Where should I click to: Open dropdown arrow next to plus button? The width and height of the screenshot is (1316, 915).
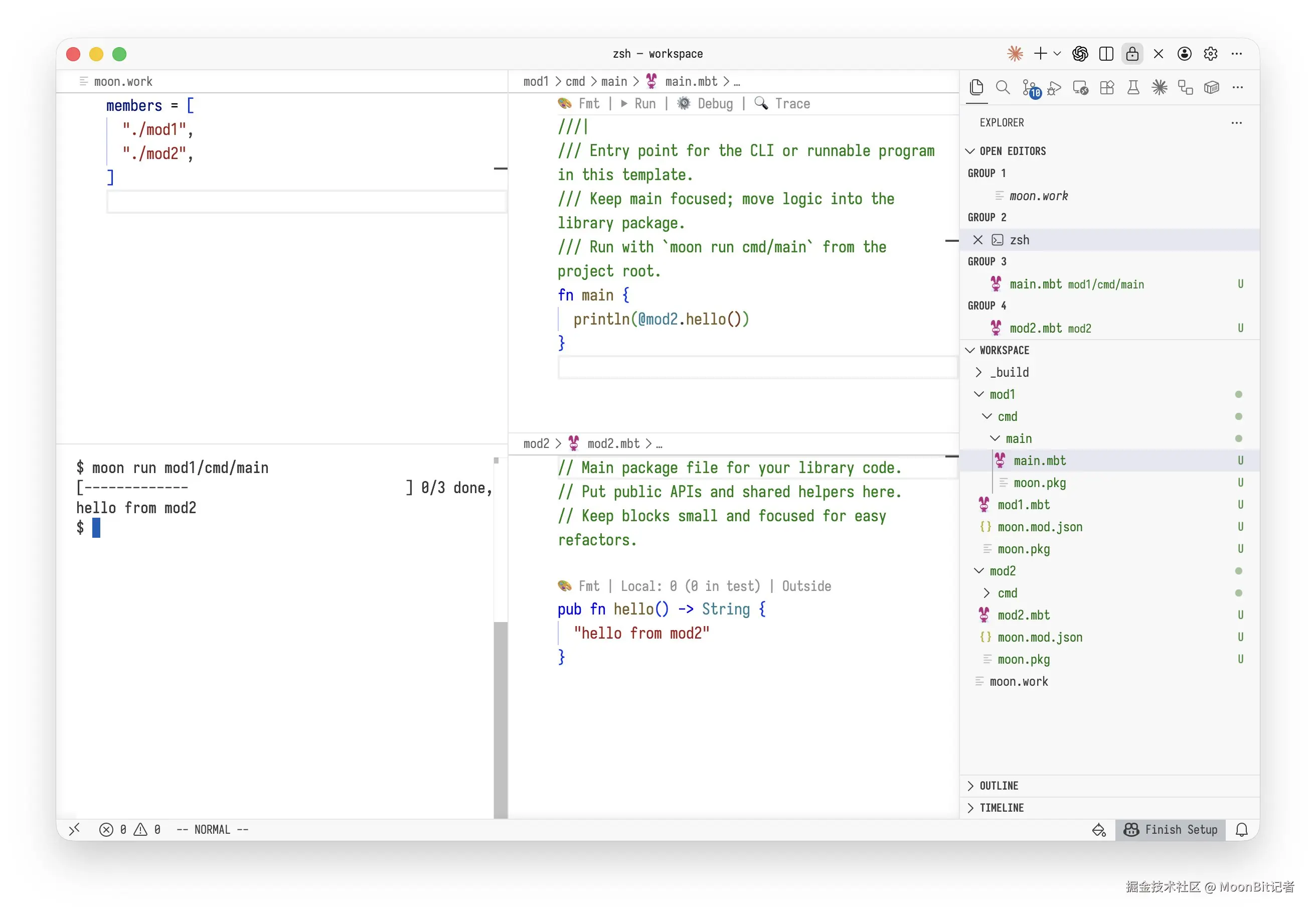pos(1058,54)
